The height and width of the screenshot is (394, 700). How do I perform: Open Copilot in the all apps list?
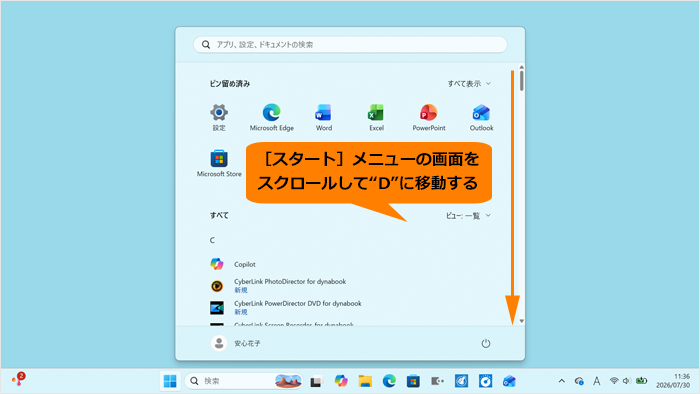350,264
